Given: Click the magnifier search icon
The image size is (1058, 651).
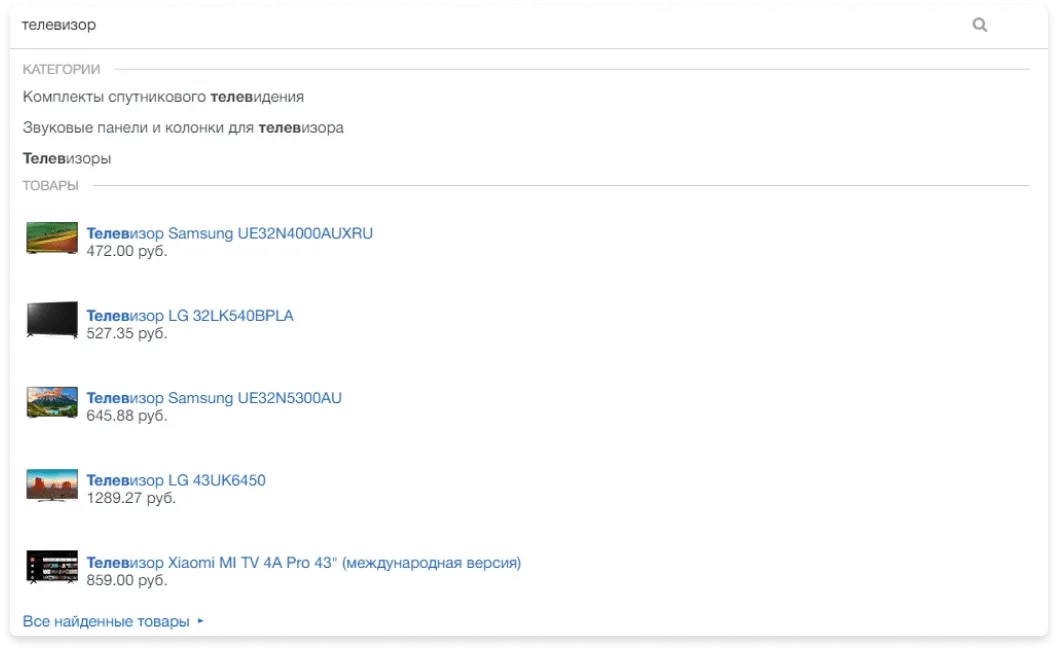Looking at the screenshot, I should 979,25.
